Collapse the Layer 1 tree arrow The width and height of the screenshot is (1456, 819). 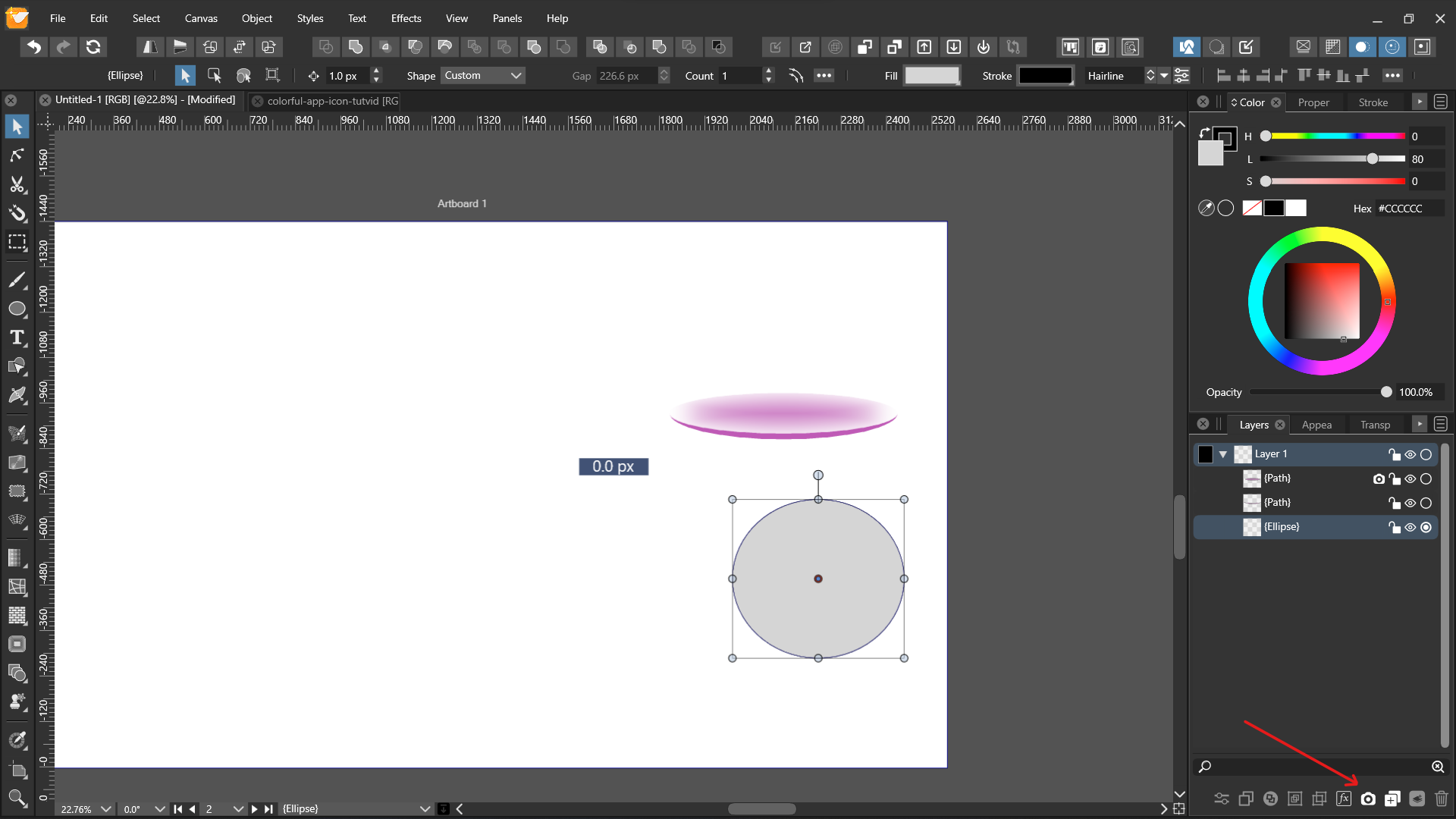point(1223,454)
